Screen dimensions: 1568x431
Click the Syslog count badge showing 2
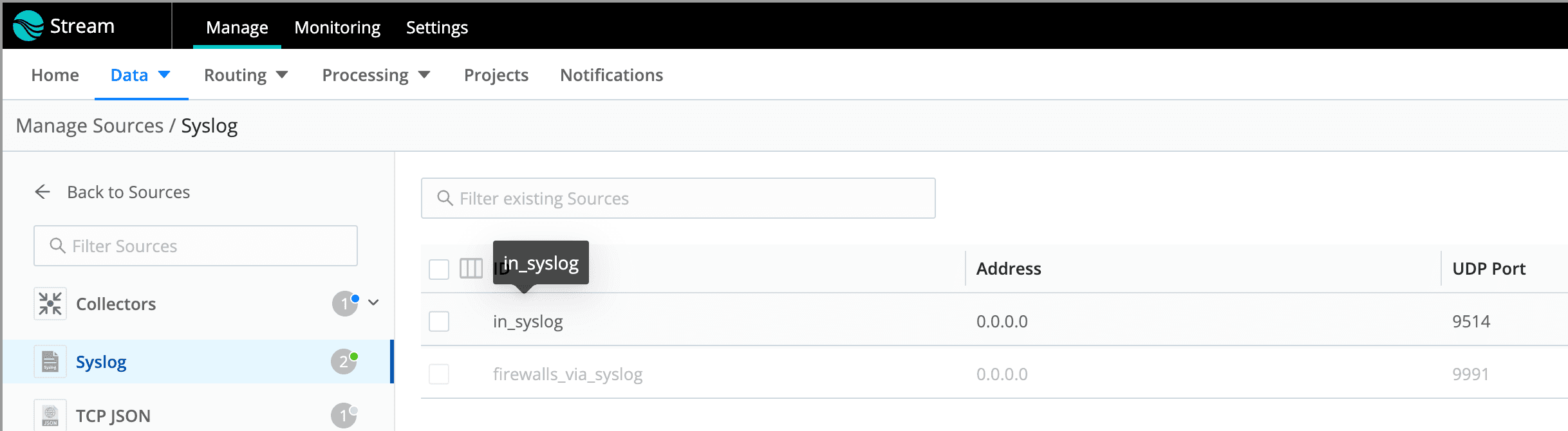tap(344, 362)
